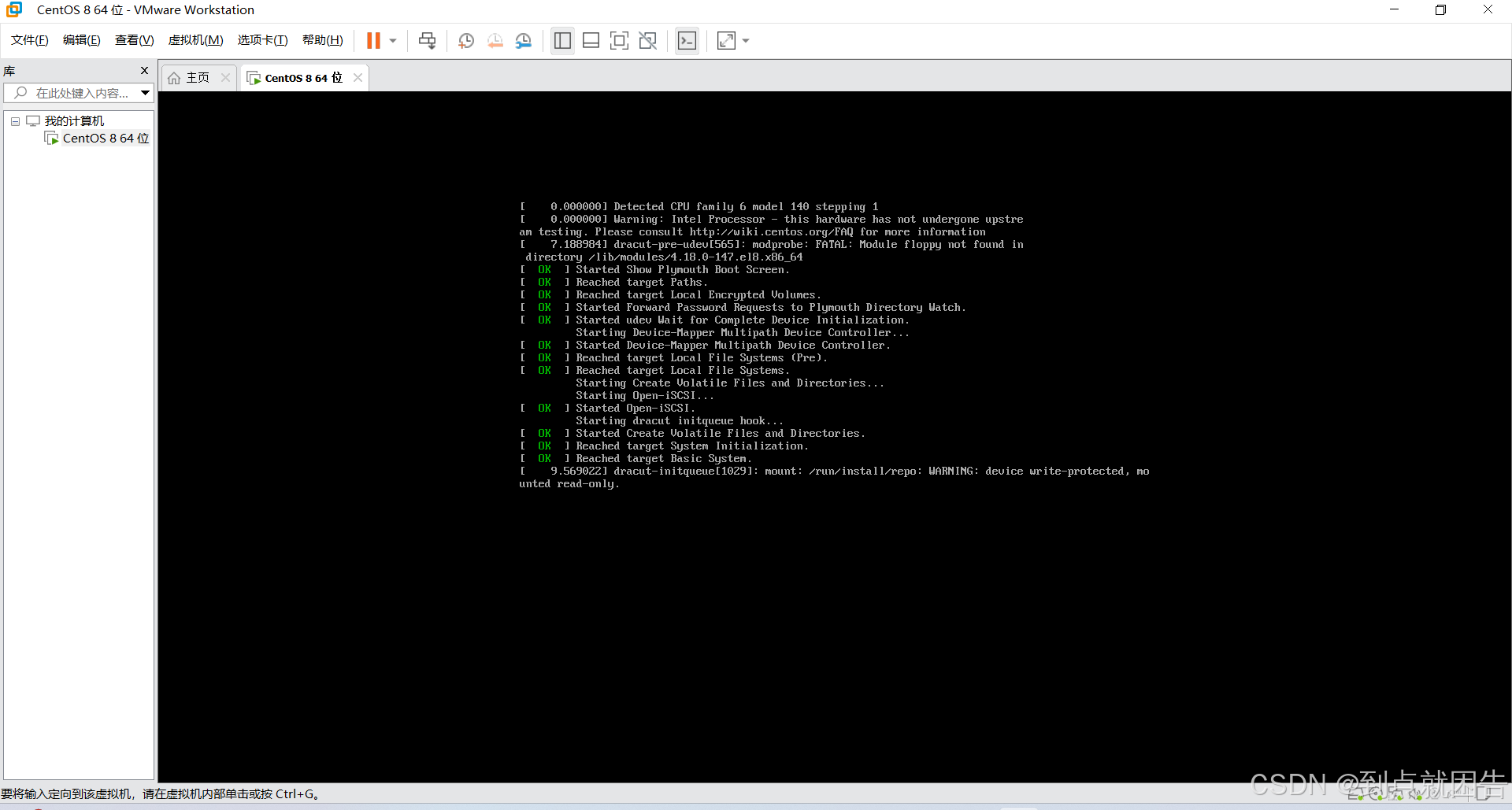Click the stretch guest display icon
The image size is (1512, 810).
(726, 41)
